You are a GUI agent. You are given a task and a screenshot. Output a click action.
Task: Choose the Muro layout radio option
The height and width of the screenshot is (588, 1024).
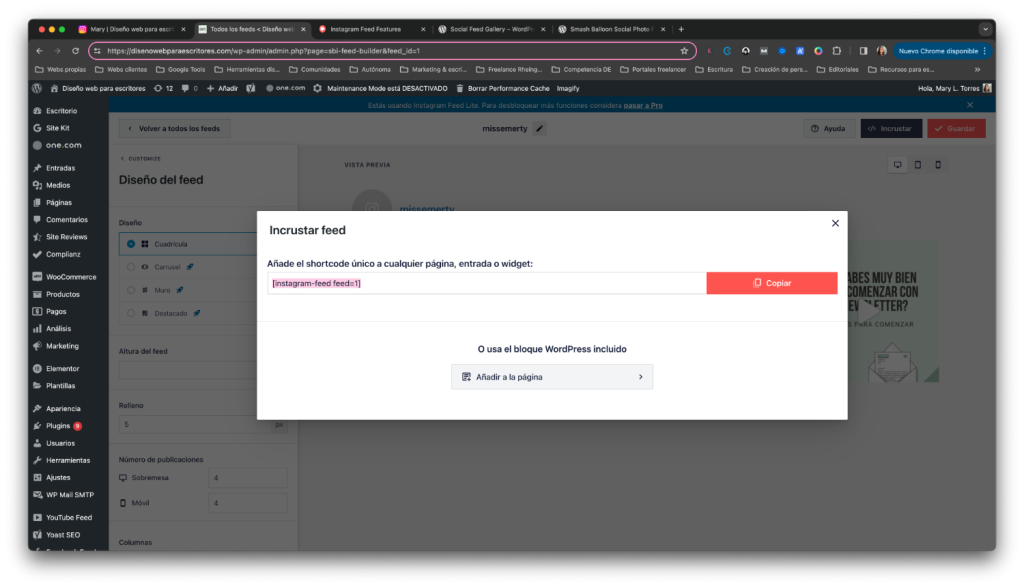point(131,290)
